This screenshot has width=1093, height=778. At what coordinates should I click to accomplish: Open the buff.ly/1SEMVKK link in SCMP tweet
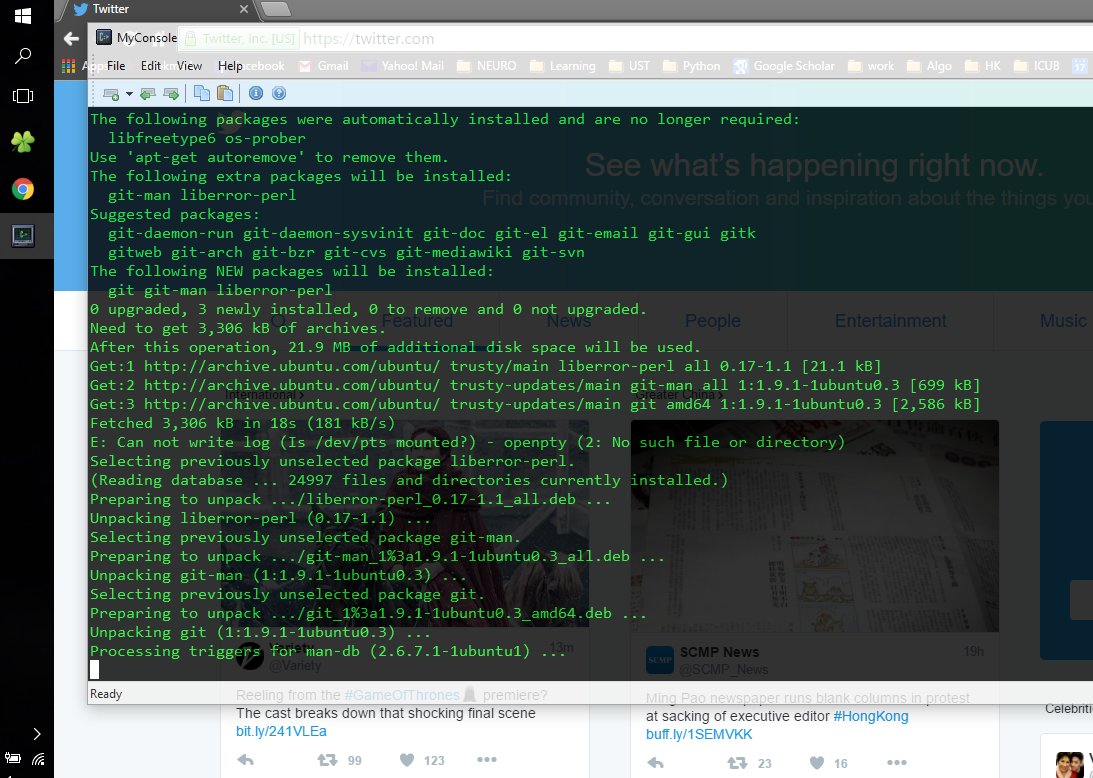coord(699,734)
